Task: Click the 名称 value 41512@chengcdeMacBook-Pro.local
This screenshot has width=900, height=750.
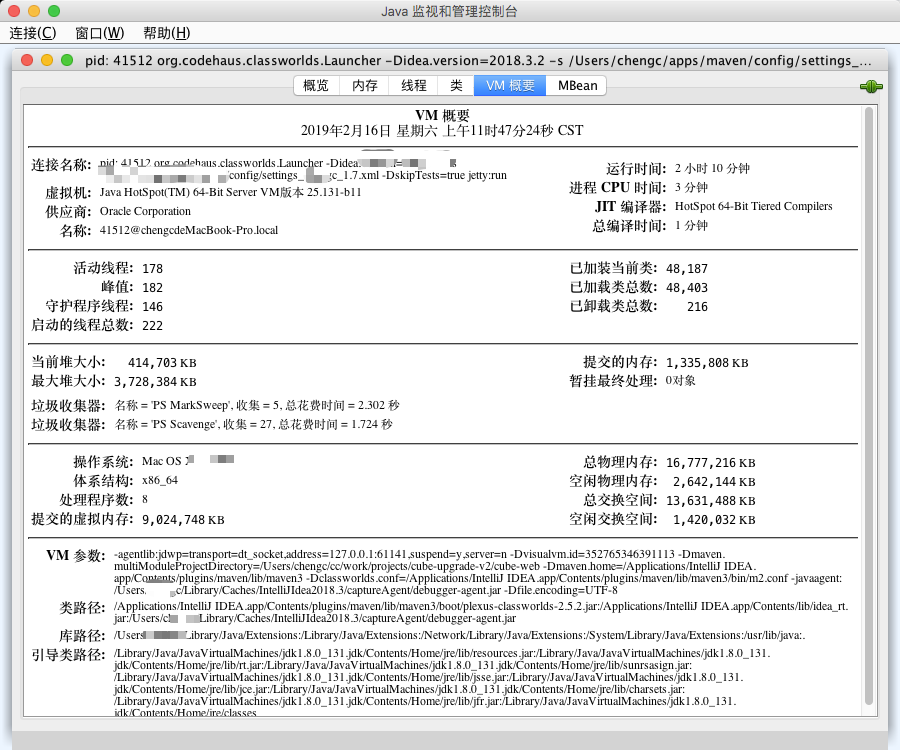Action: (189, 230)
